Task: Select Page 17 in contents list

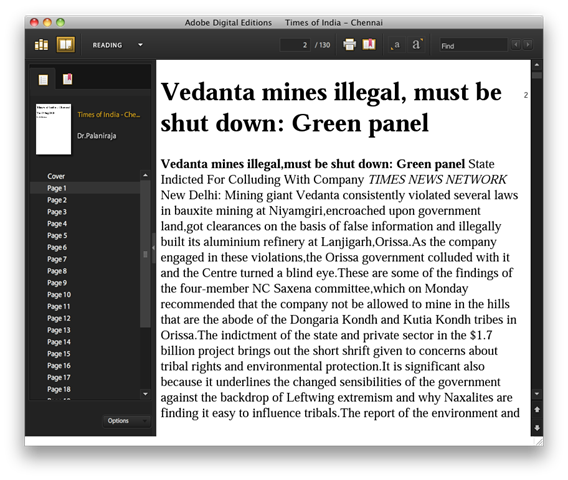Action: pyautogui.click(x=85, y=377)
